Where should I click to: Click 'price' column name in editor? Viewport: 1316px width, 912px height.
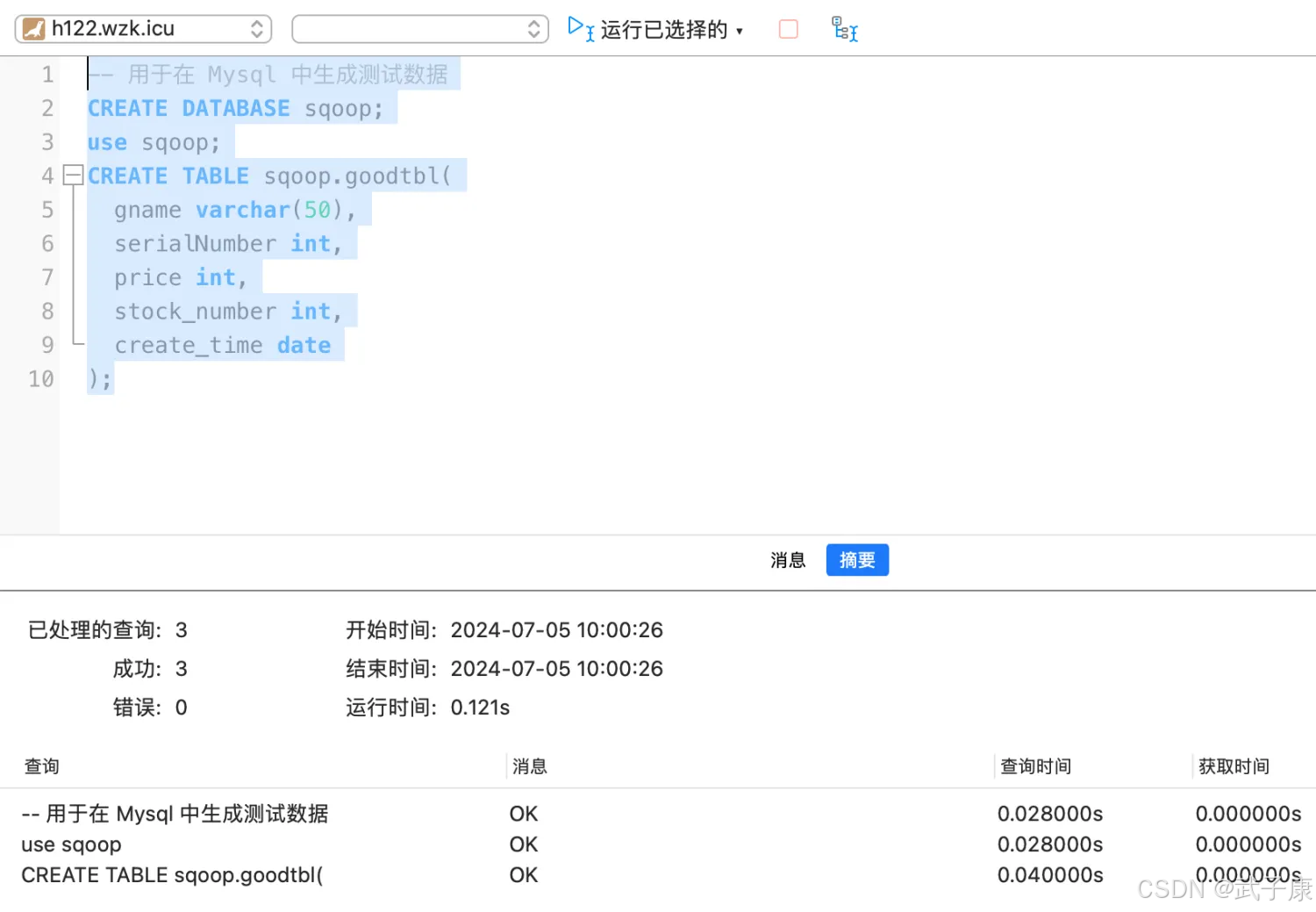[x=147, y=277]
